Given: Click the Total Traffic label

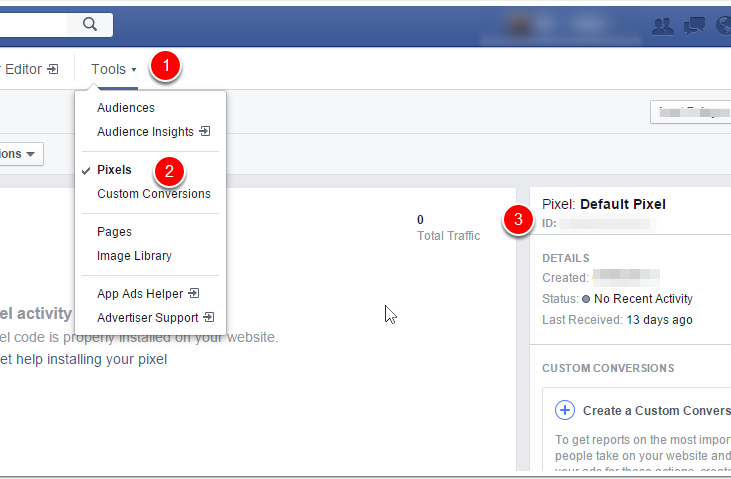Looking at the screenshot, I should pyautogui.click(x=448, y=236).
